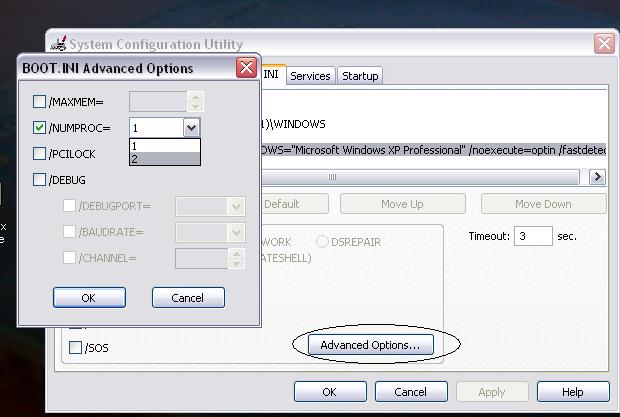Open Advanced Options... in System Configuration Utility
620x417 pixels.
pyautogui.click(x=370, y=345)
